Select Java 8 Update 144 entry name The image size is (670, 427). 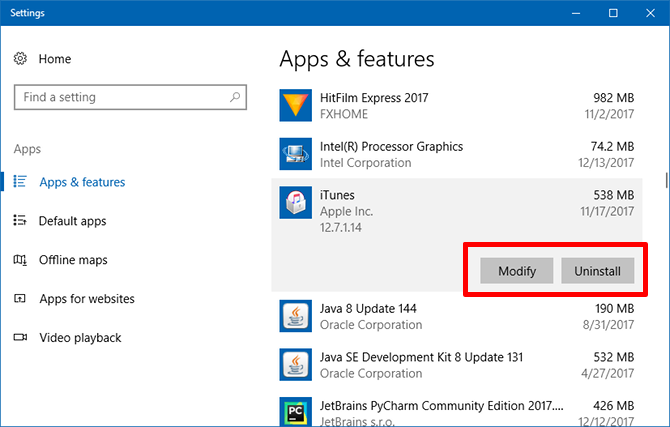coord(368,309)
